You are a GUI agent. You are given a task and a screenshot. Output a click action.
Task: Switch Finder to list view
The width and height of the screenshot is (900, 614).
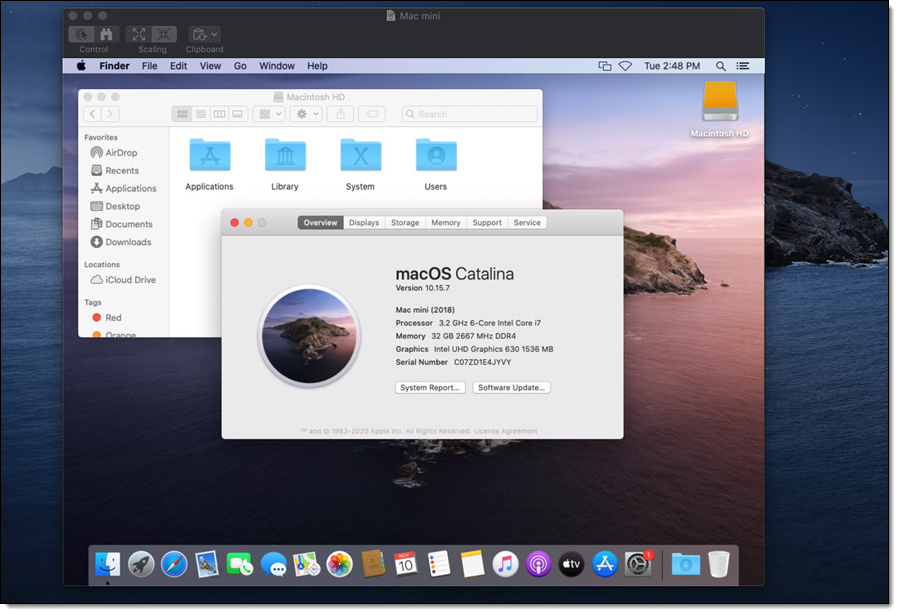click(201, 114)
